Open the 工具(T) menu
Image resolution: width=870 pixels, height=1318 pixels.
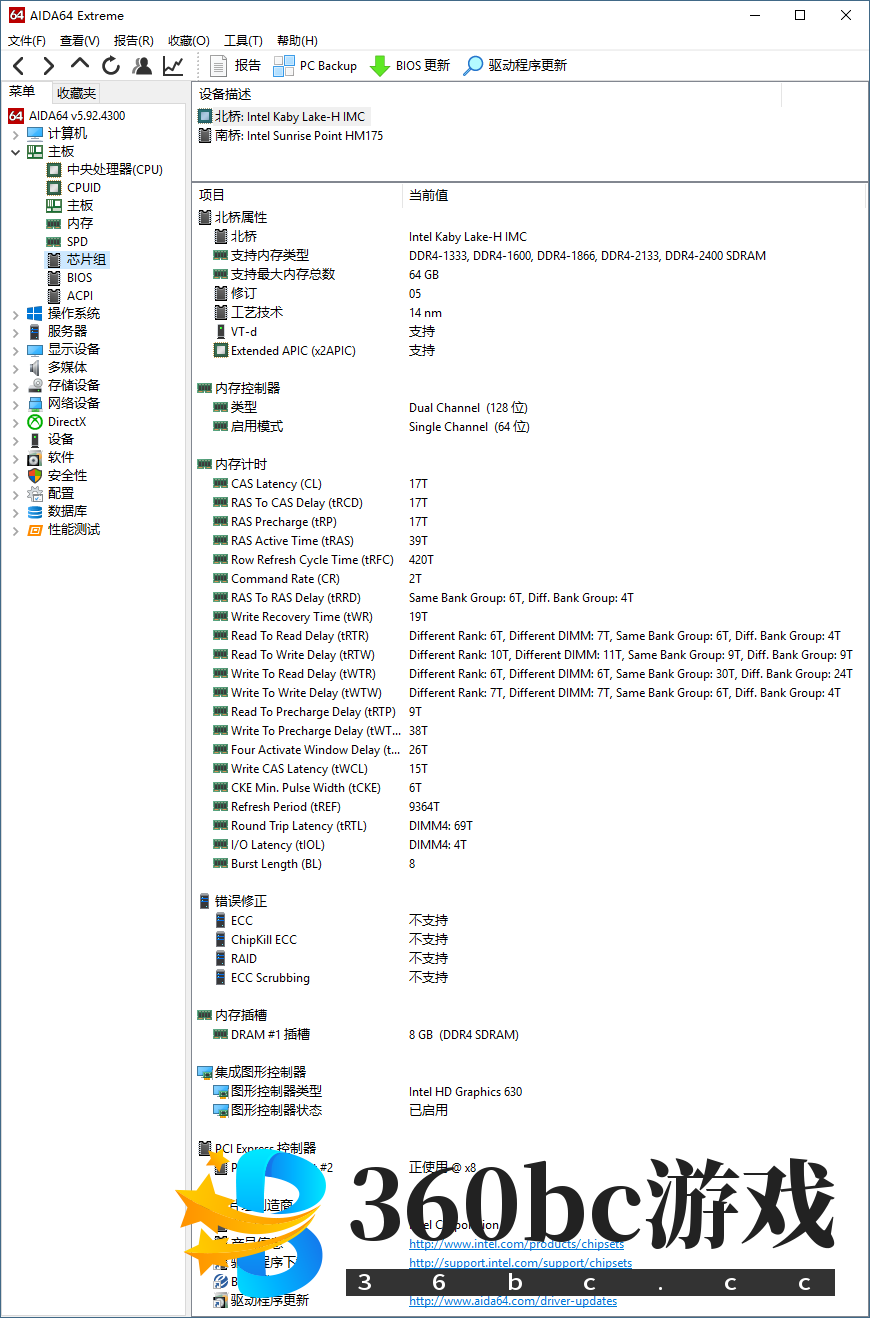pos(243,41)
